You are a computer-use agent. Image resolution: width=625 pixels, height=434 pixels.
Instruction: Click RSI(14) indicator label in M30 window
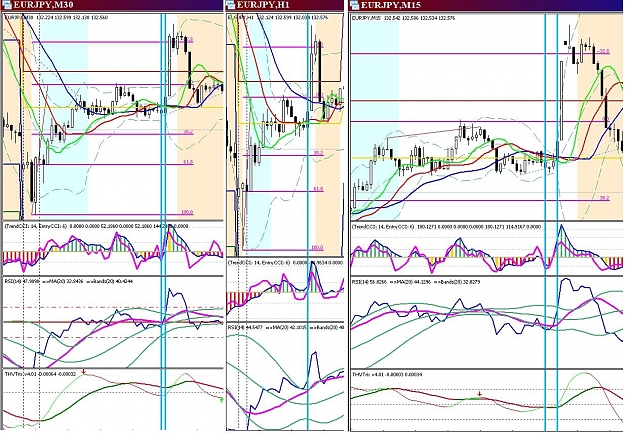point(14,281)
